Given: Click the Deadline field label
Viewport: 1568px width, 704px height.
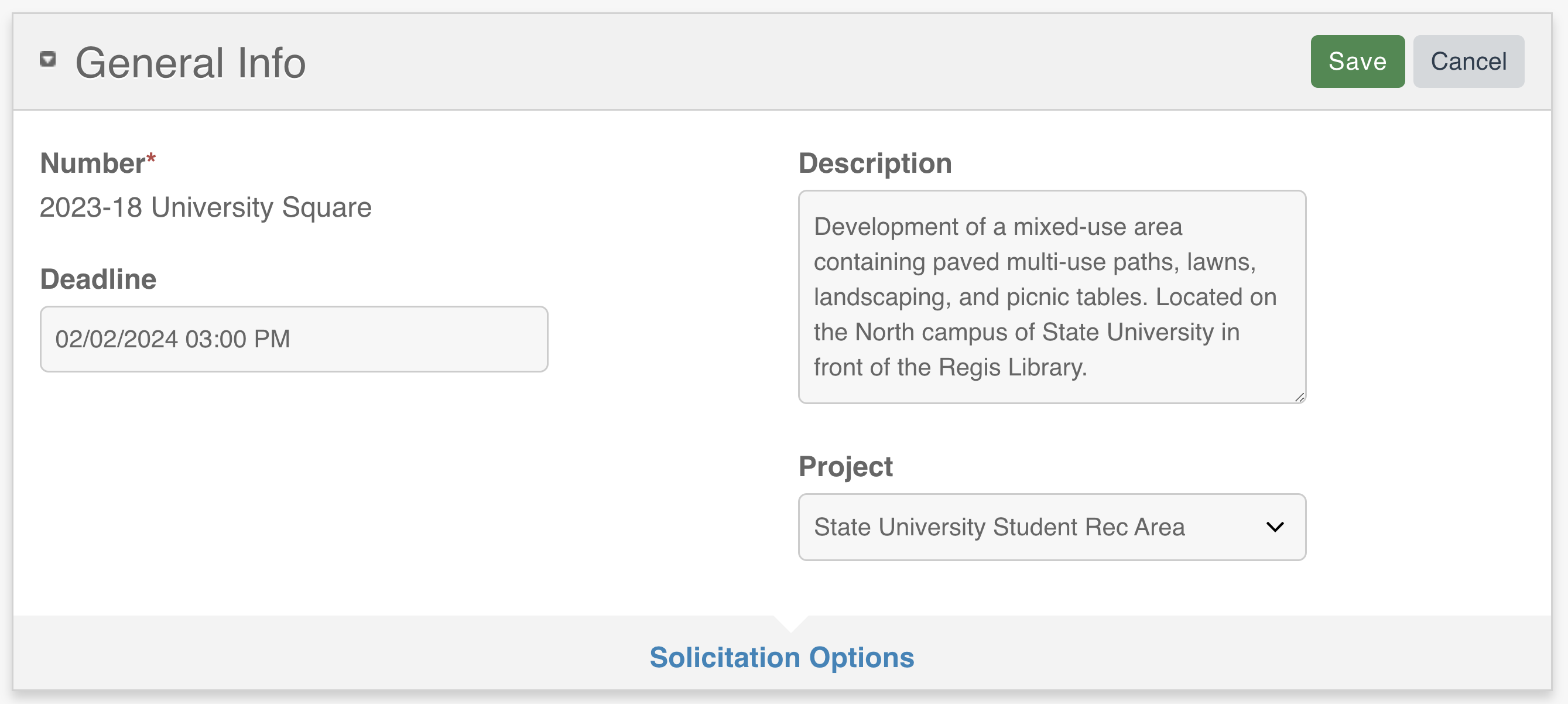Looking at the screenshot, I should point(98,279).
